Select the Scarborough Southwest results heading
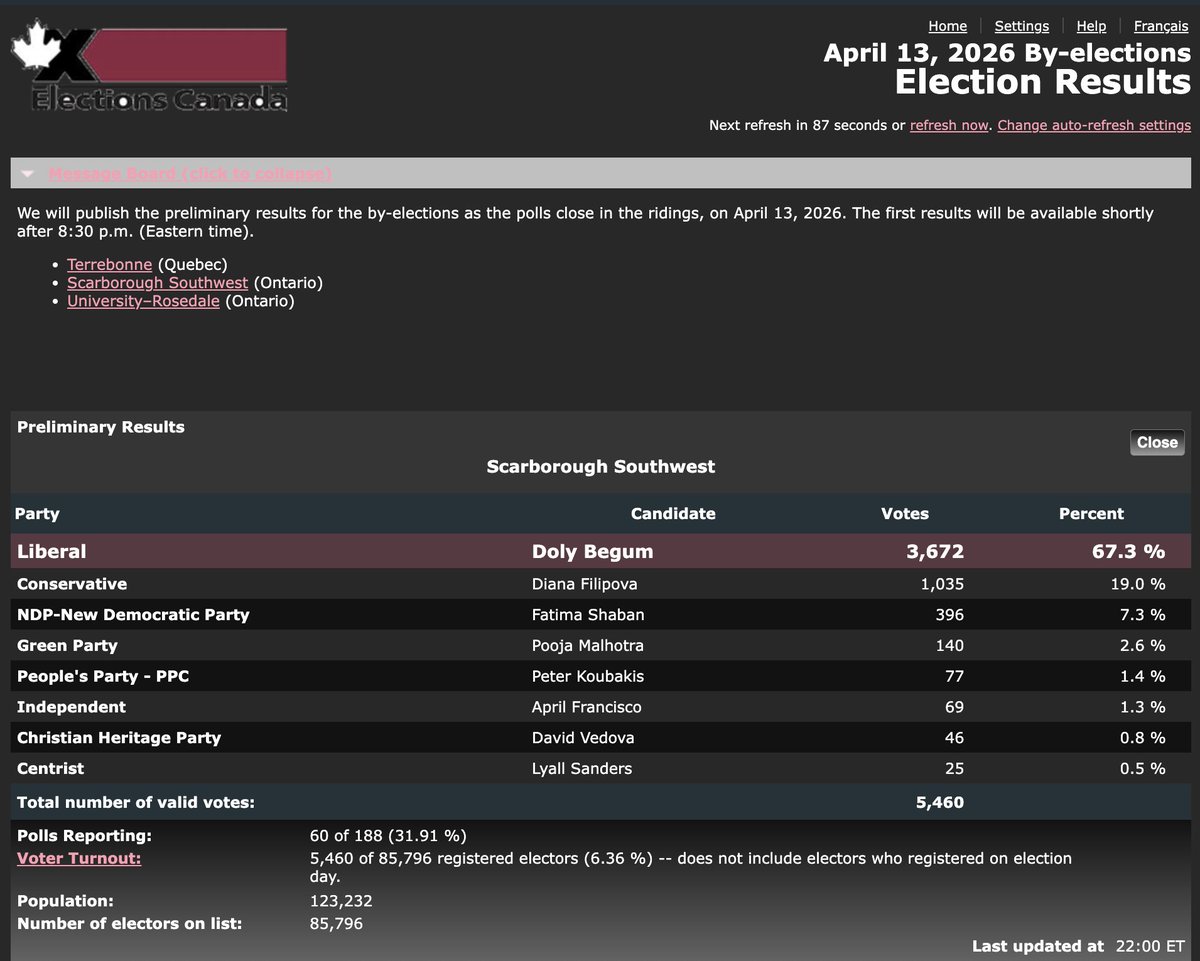 coord(600,467)
